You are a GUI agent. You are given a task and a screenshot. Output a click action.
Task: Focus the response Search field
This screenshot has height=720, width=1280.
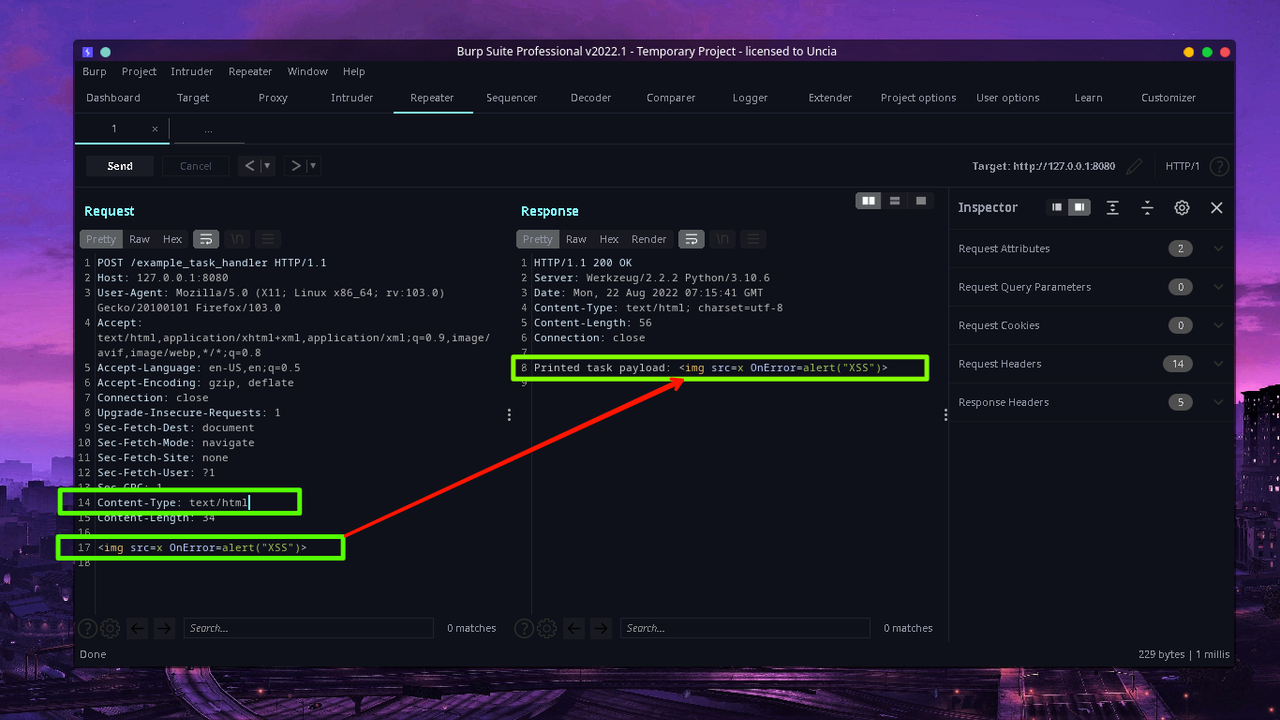744,628
